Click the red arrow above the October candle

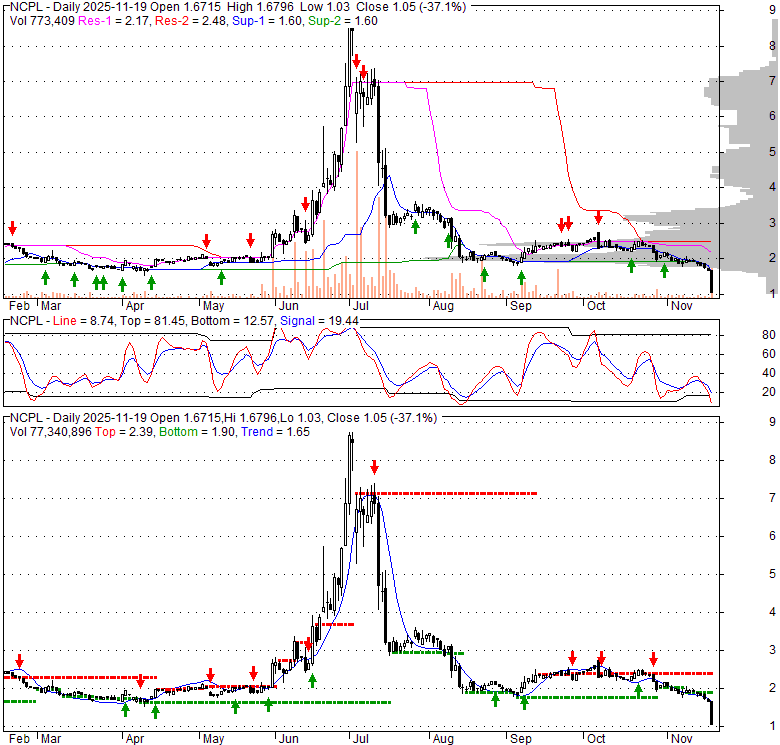click(x=598, y=217)
